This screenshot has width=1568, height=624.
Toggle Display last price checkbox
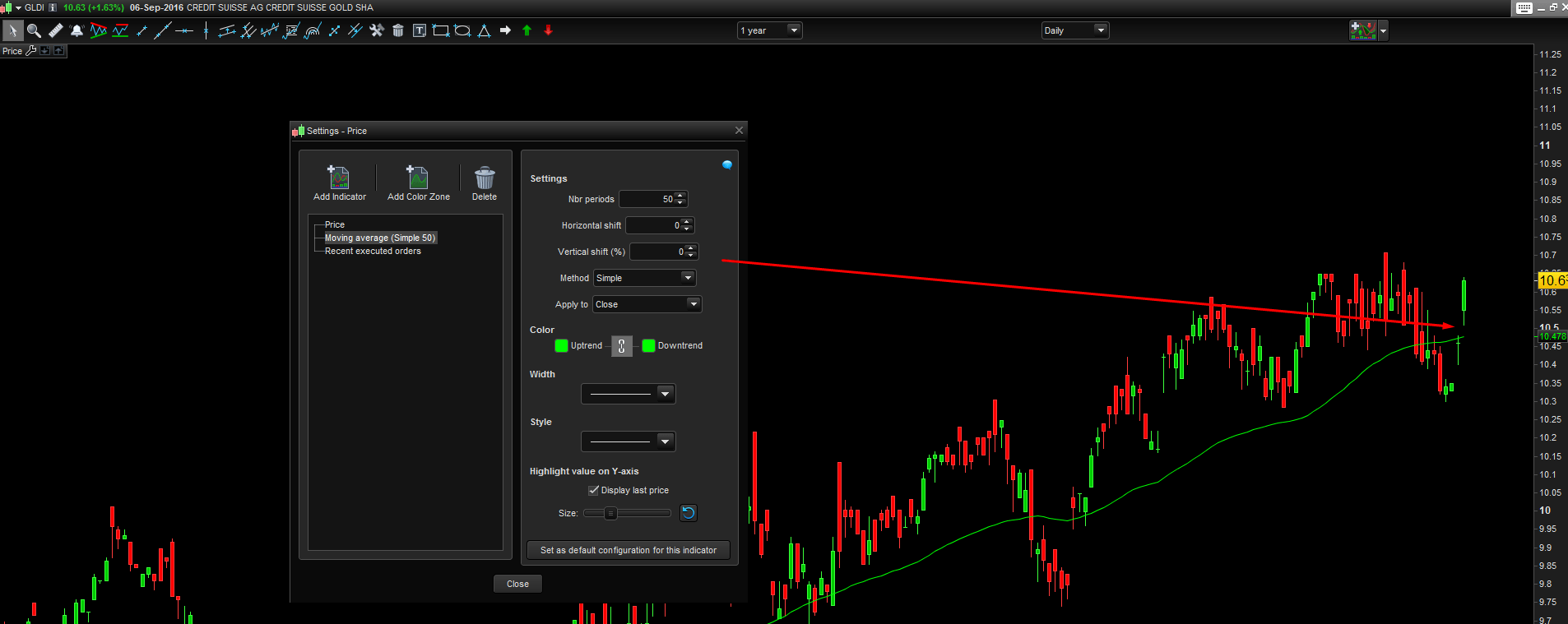(x=593, y=490)
